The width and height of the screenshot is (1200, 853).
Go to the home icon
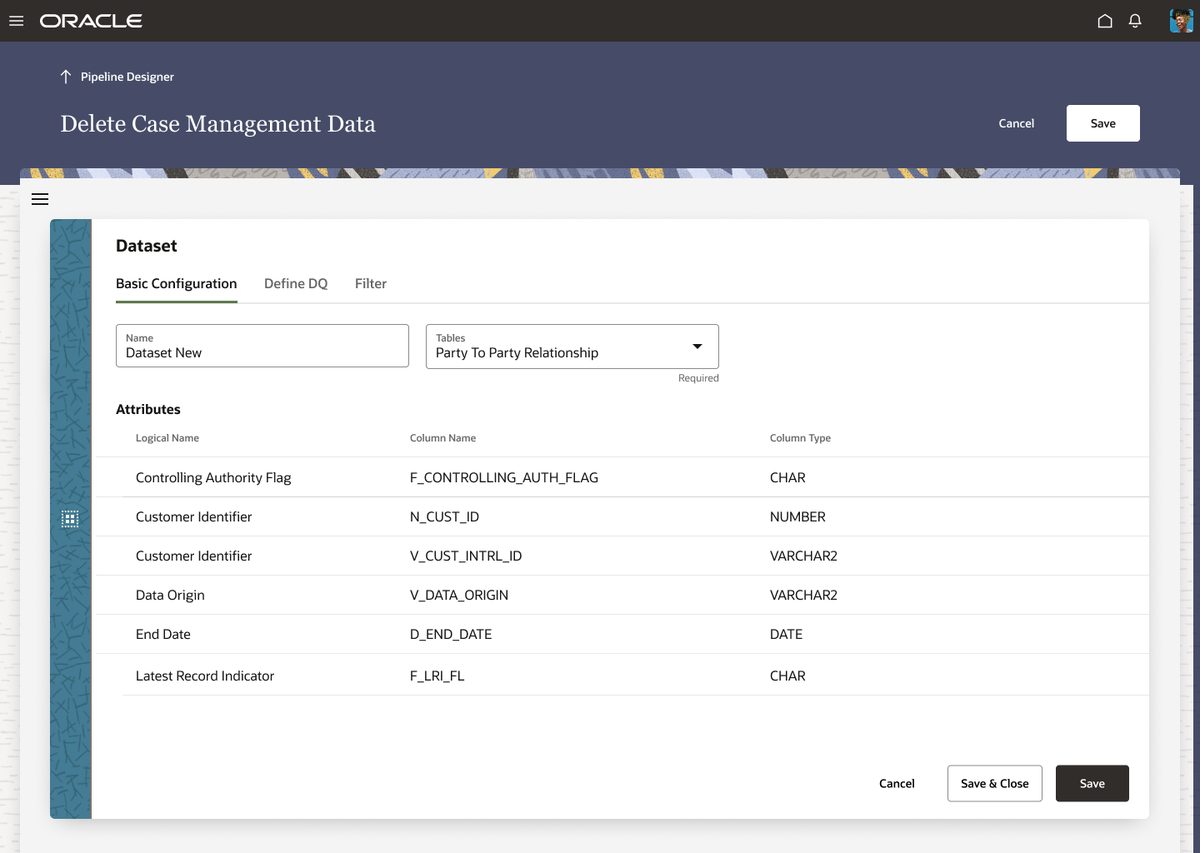[x=1105, y=21]
